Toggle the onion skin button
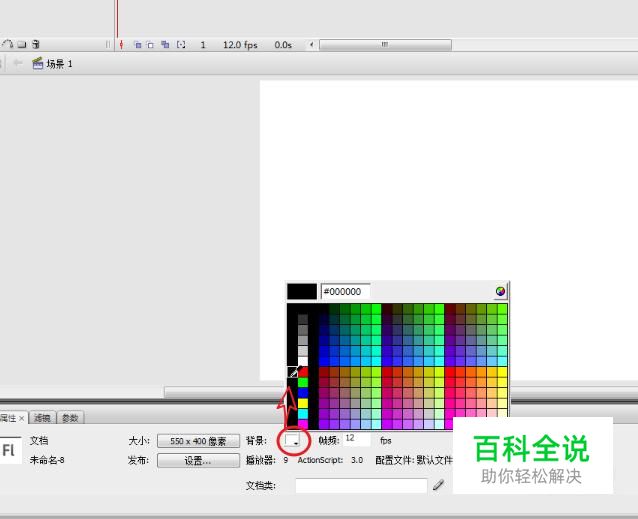The width and height of the screenshot is (638, 519). pos(138,45)
